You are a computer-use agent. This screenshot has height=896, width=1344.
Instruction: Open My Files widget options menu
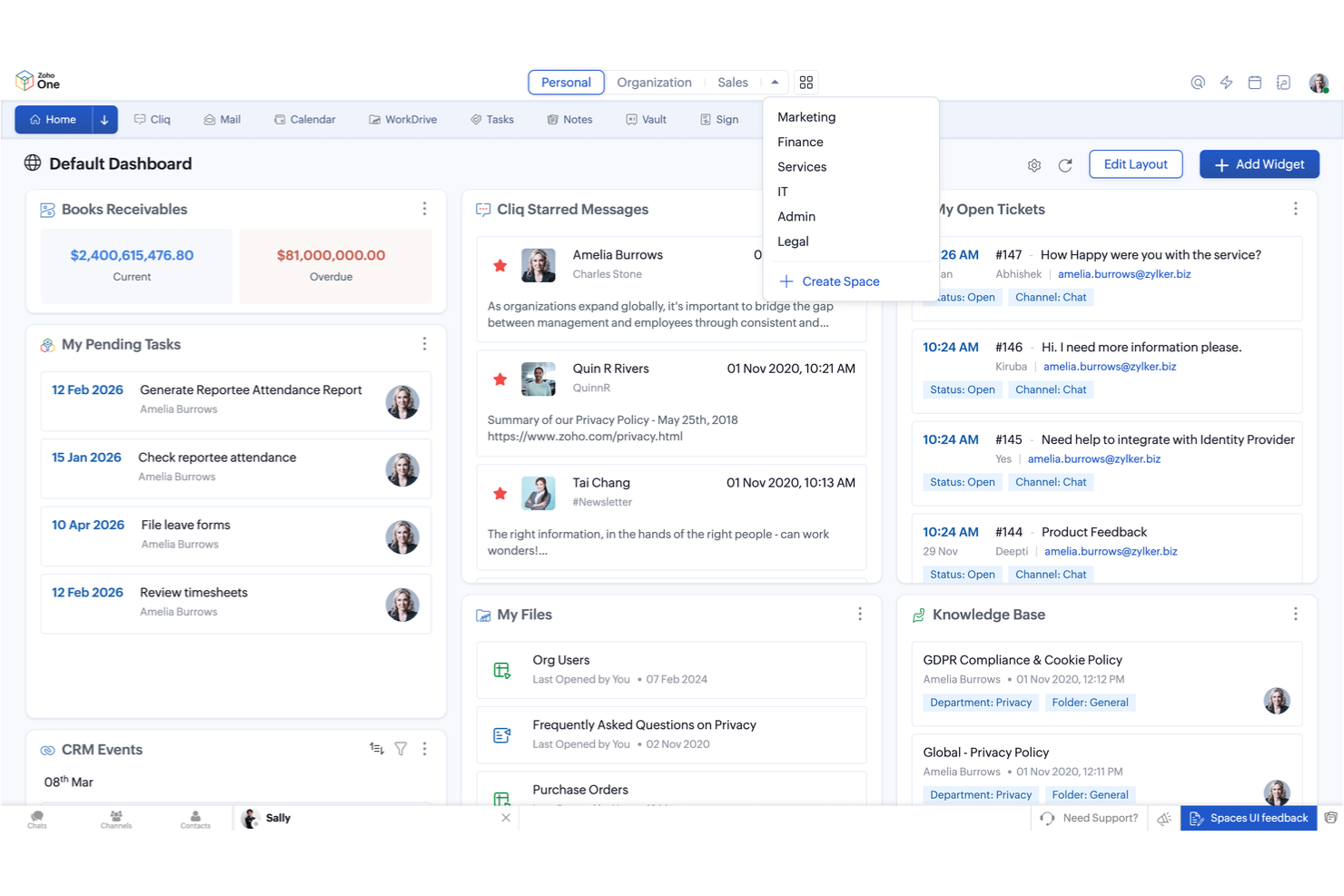tap(859, 615)
